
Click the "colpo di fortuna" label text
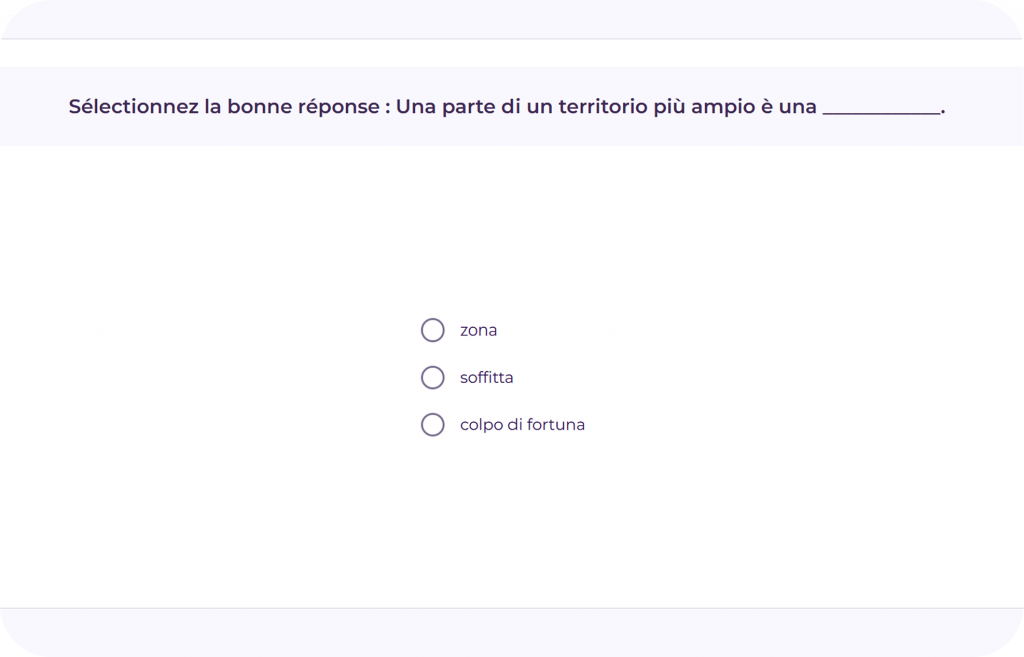coord(522,425)
